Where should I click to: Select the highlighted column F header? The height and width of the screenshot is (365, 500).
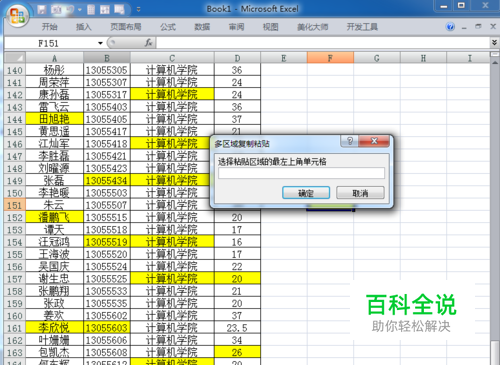330,58
